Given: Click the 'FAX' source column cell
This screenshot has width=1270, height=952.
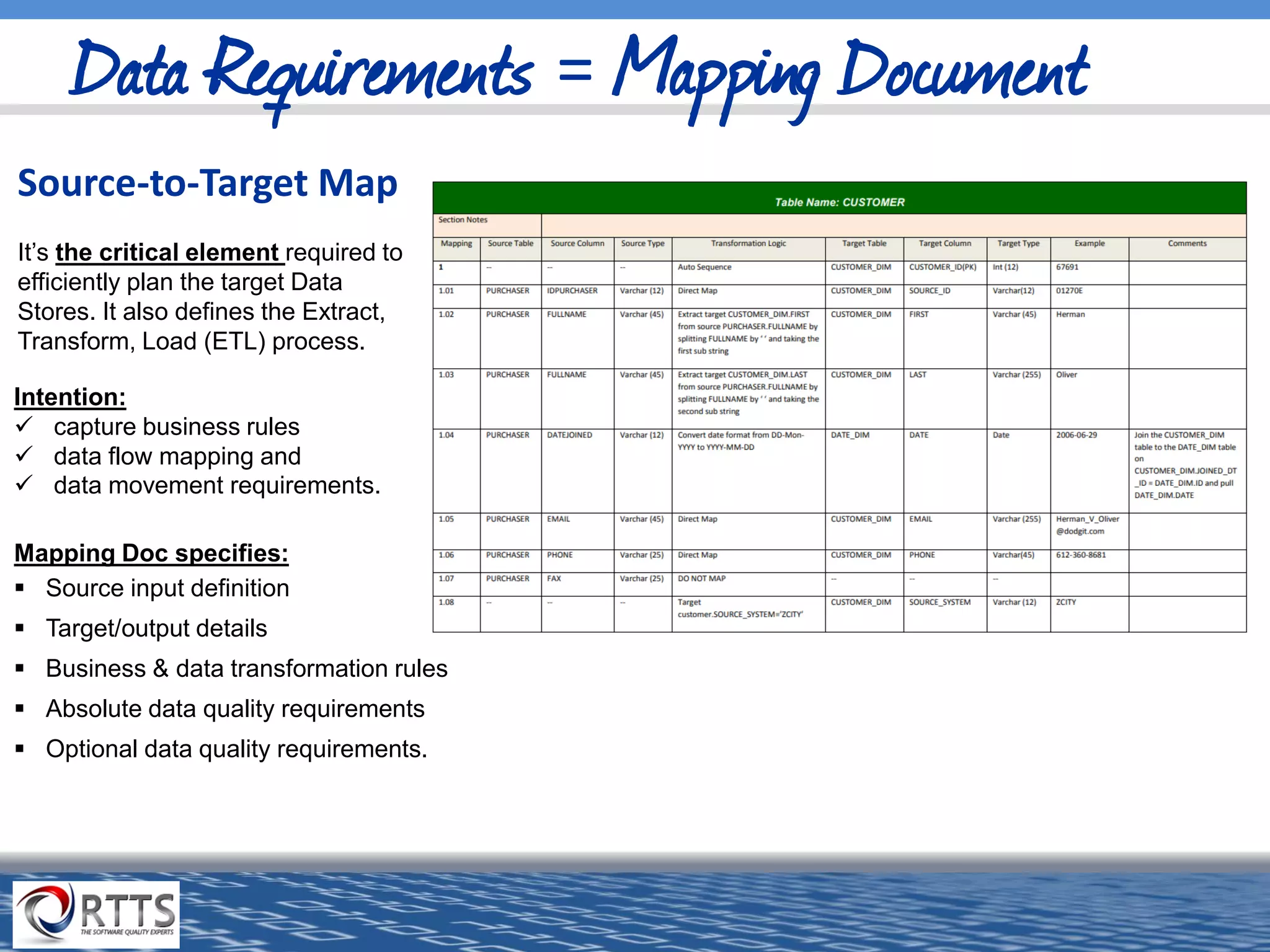Looking at the screenshot, I should (x=577, y=584).
